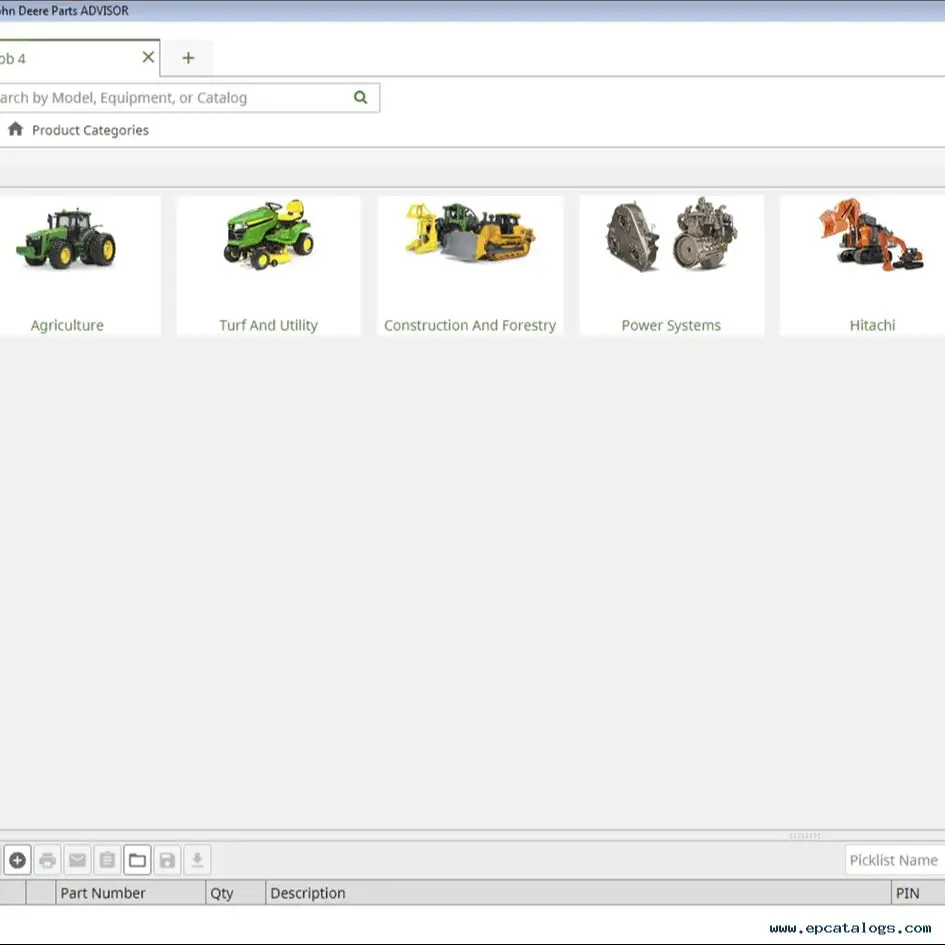Click the Product Categories breadcrumb
Viewport: 945px width, 945px height.
coord(90,130)
